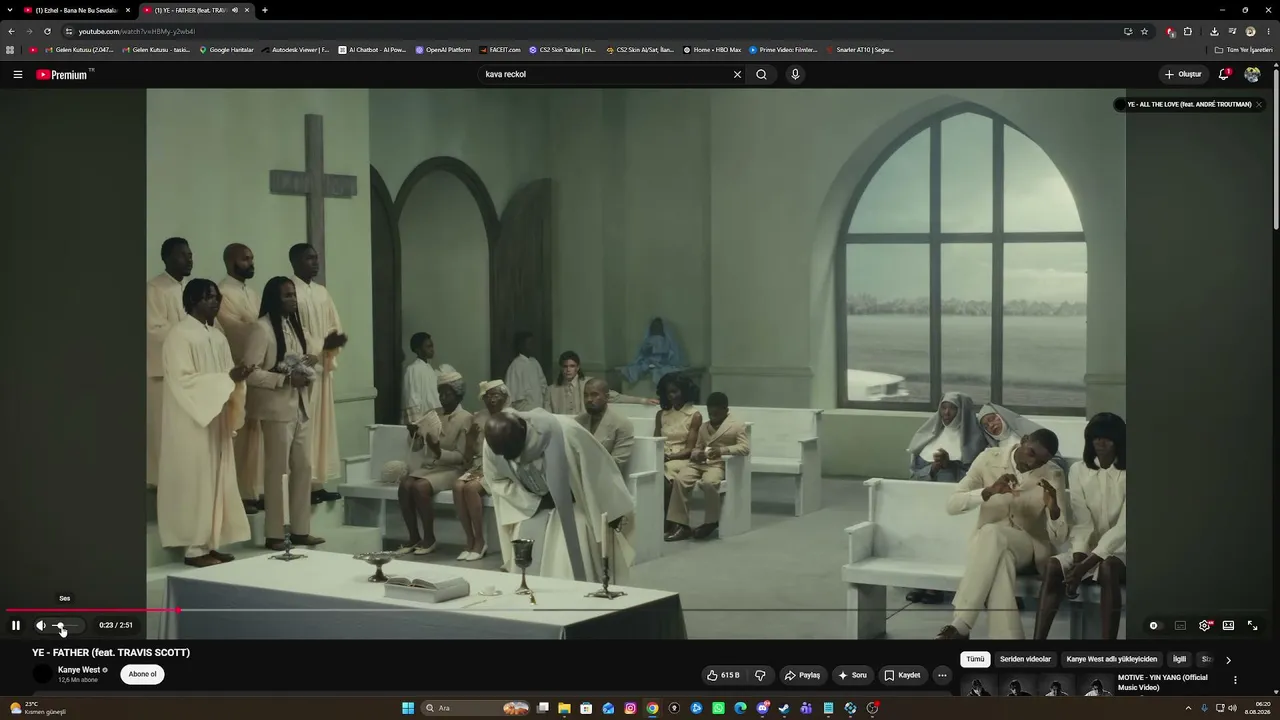Click the Paylaş share button
Screen dimensions: 1280x720
[x=802, y=675]
